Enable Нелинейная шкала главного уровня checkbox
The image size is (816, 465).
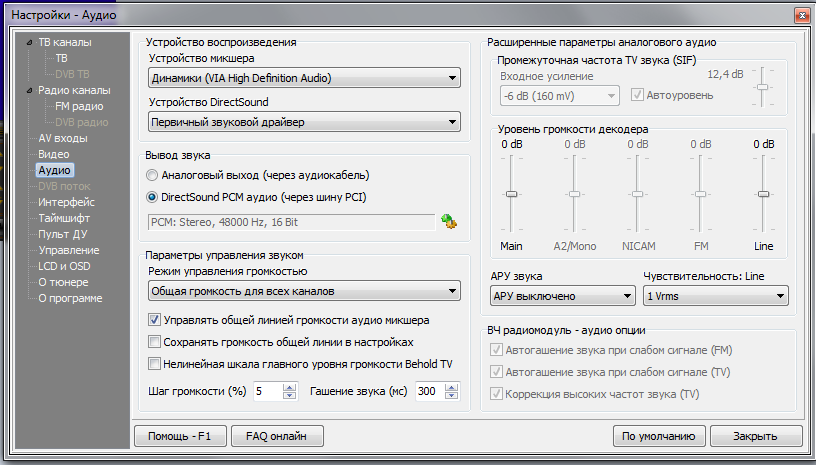click(x=154, y=363)
